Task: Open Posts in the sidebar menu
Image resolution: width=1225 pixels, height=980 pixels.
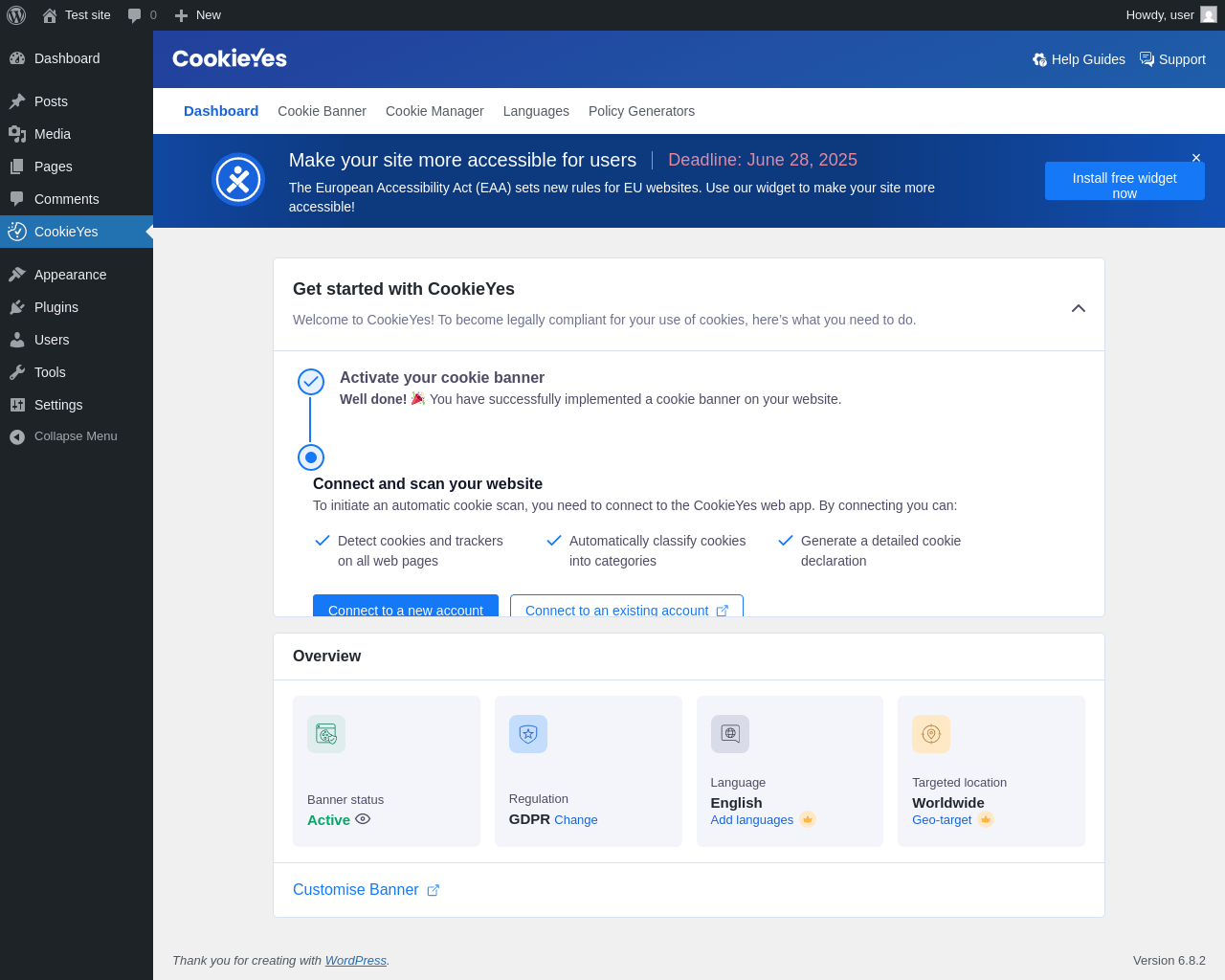Action: point(77,101)
